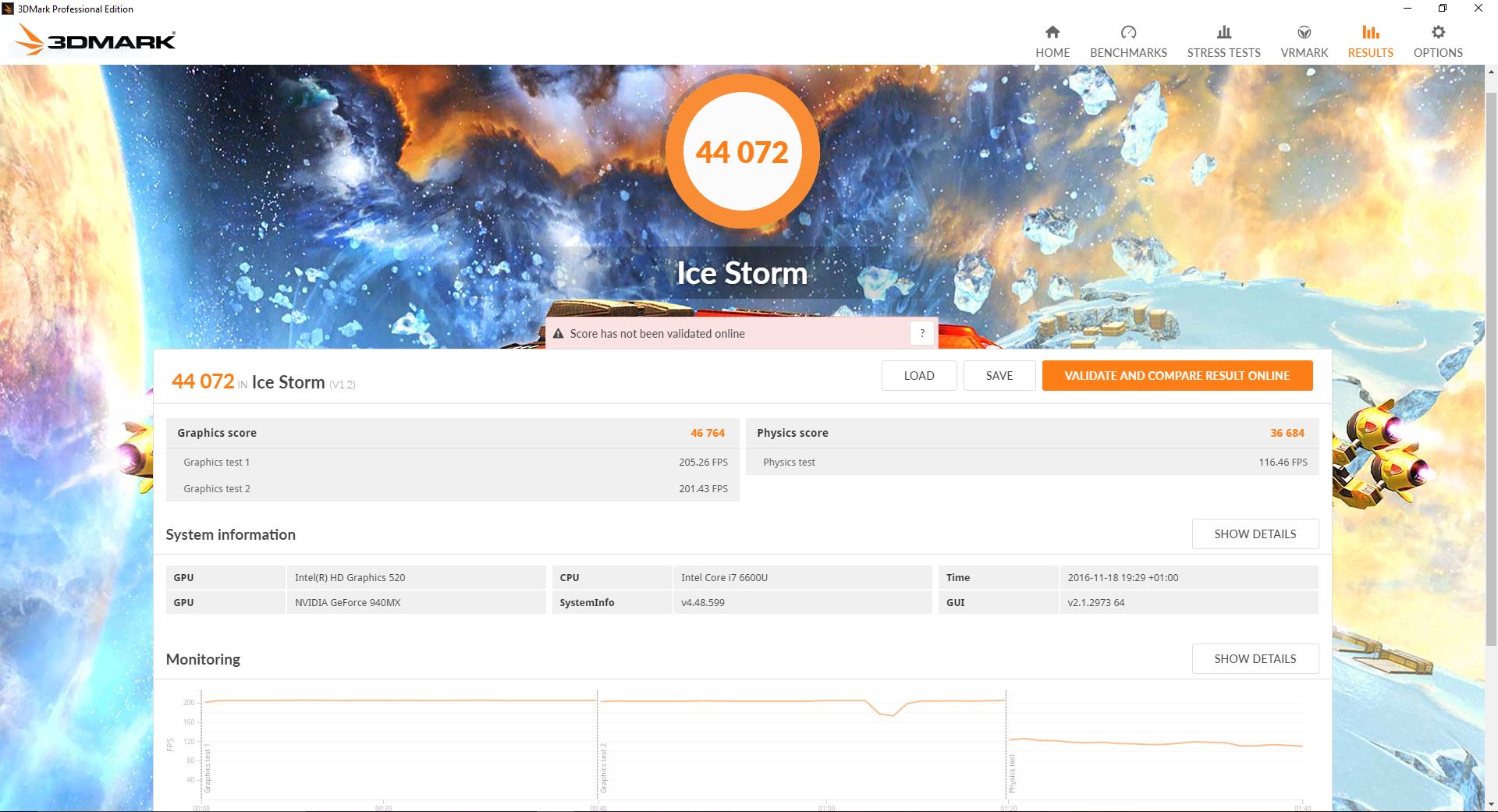Screen dimensions: 1498x812
Task: Select the Results orange chart icon
Action: coord(1370,32)
